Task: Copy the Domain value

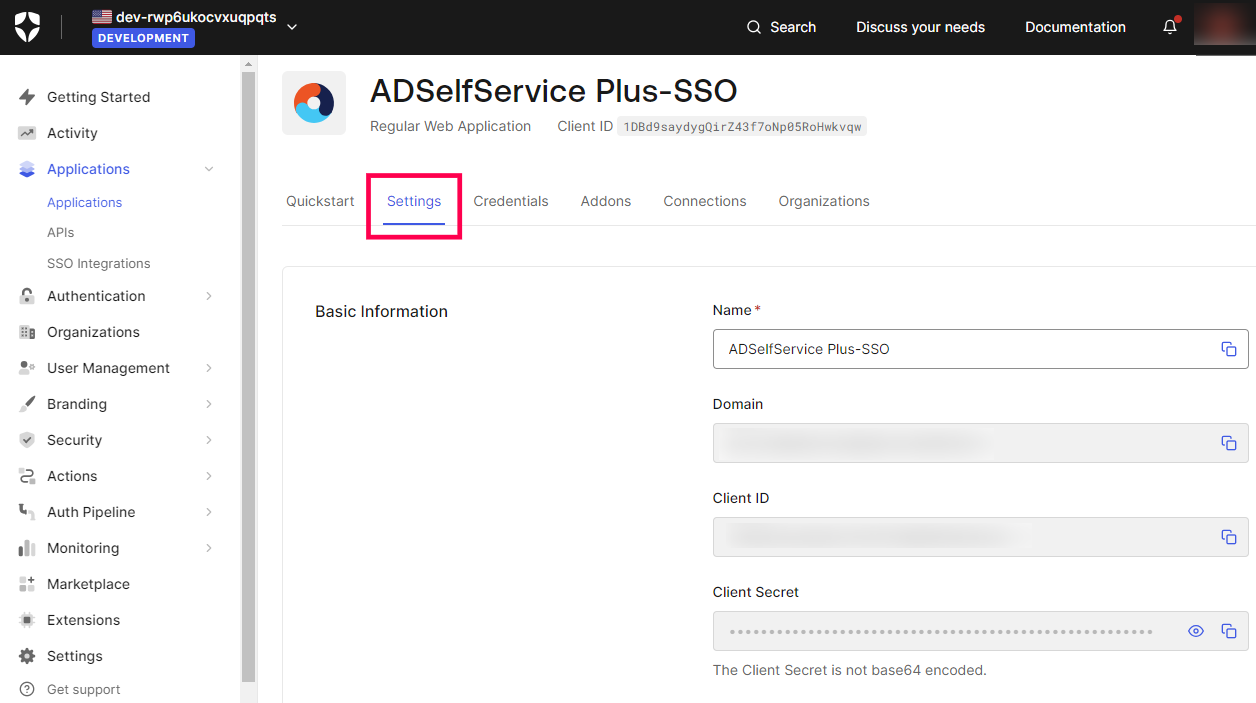Action: tap(1228, 443)
